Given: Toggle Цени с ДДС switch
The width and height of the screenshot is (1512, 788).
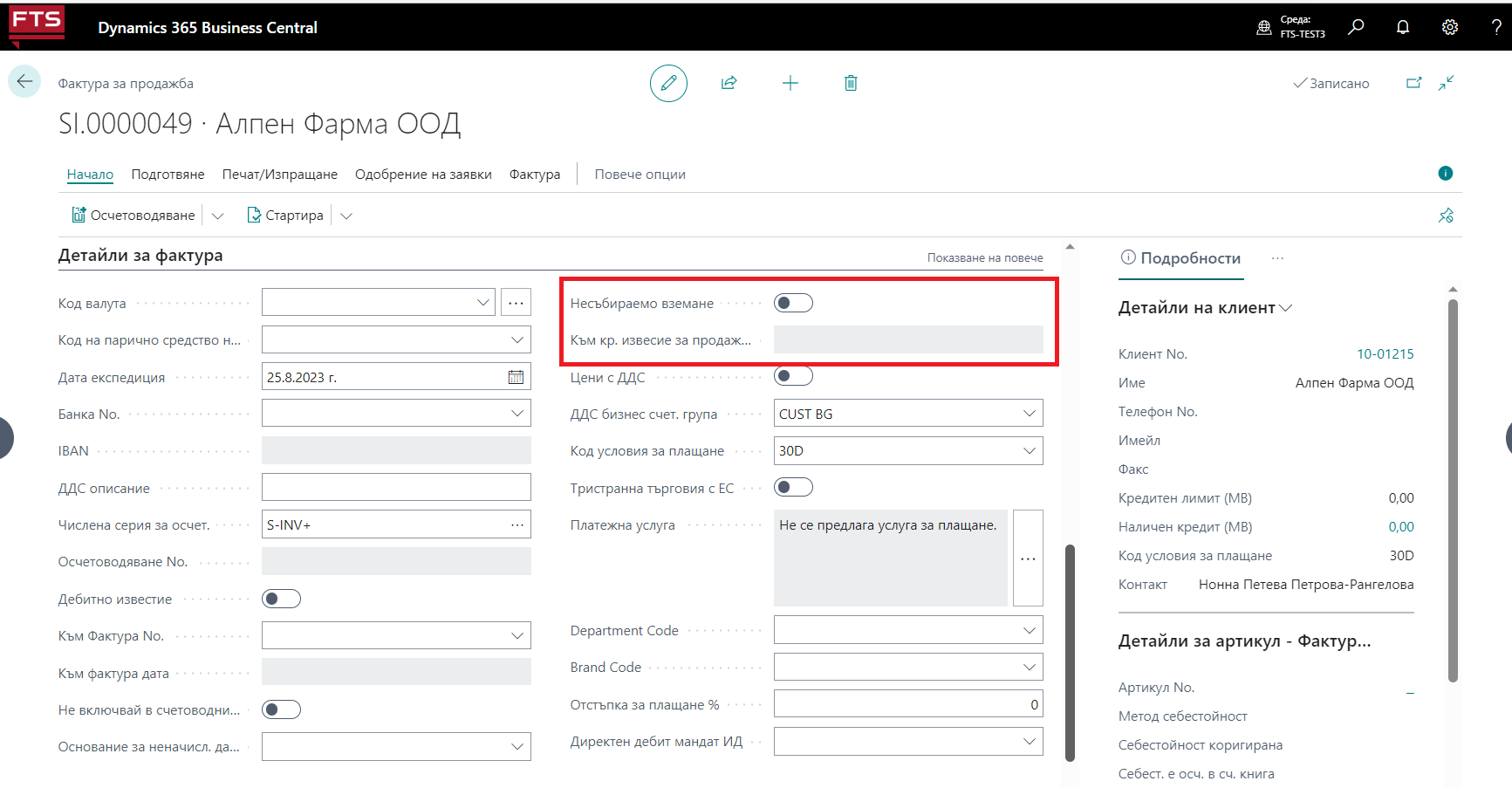Looking at the screenshot, I should (x=793, y=376).
